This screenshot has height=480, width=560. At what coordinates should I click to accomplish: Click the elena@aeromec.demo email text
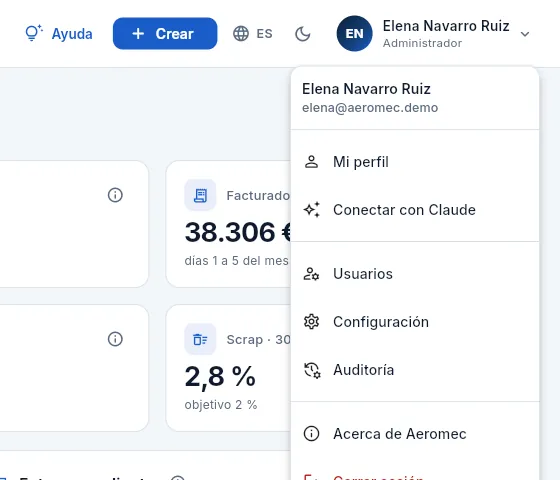[370, 108]
